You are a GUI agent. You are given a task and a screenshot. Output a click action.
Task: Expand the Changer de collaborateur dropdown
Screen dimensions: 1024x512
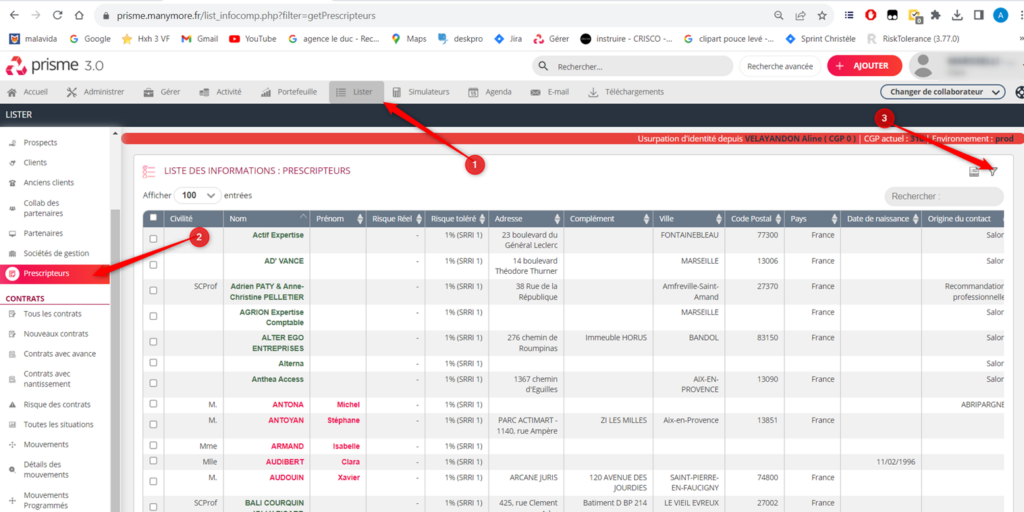(x=944, y=92)
